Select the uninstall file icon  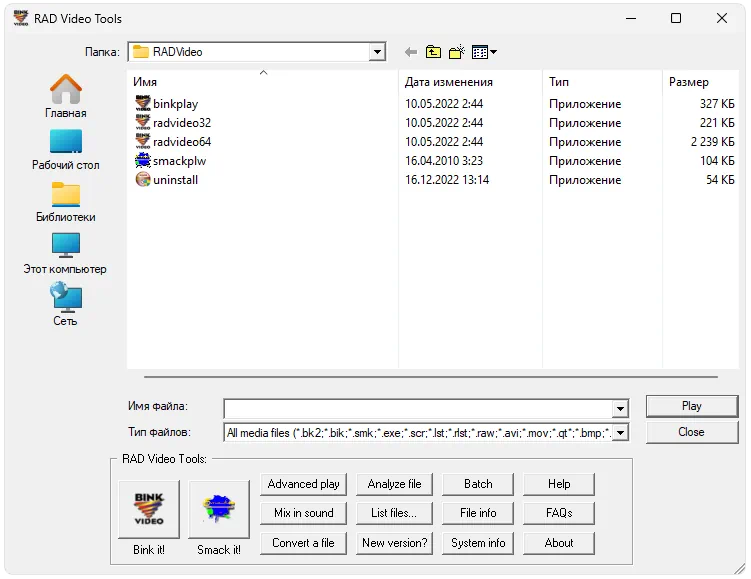(143, 180)
